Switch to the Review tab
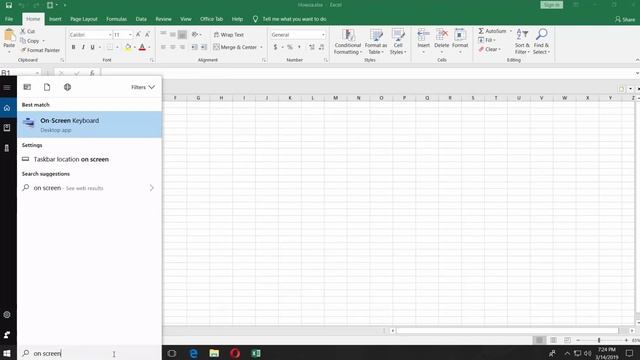This screenshot has height=360, width=640. tap(163, 19)
